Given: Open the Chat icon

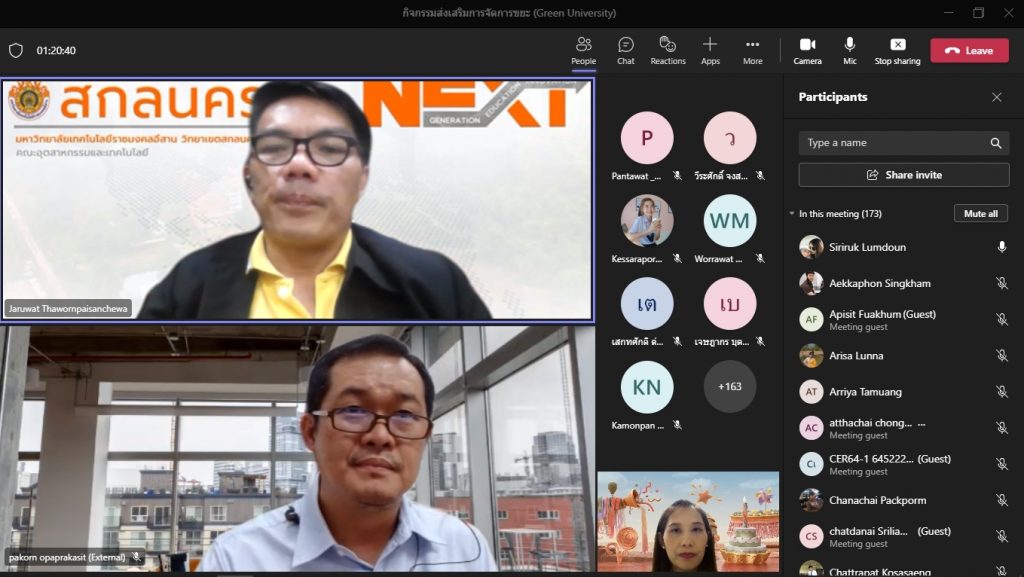Looking at the screenshot, I should tap(626, 45).
